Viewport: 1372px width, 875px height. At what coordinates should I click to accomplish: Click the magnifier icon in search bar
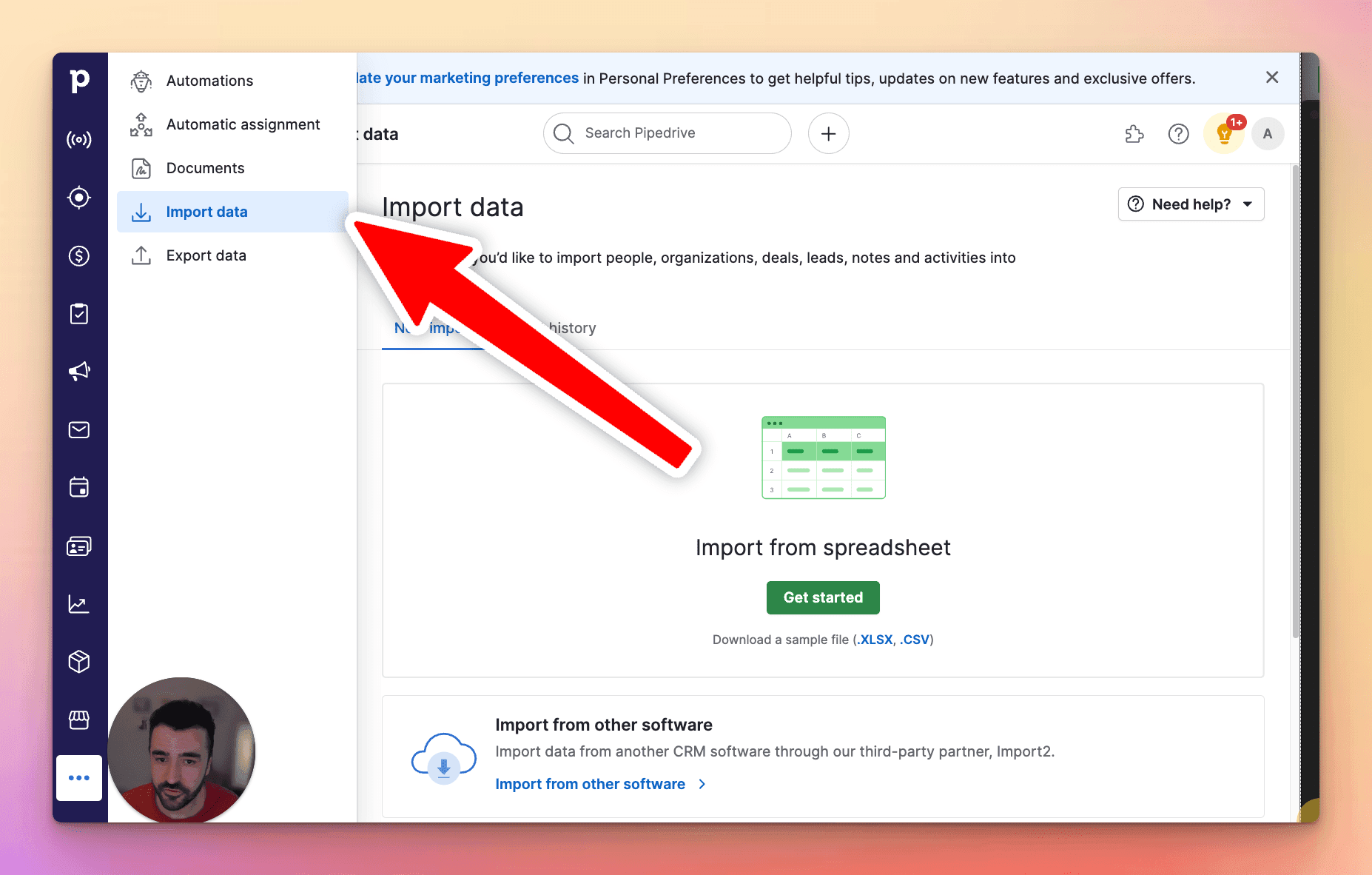coord(564,133)
